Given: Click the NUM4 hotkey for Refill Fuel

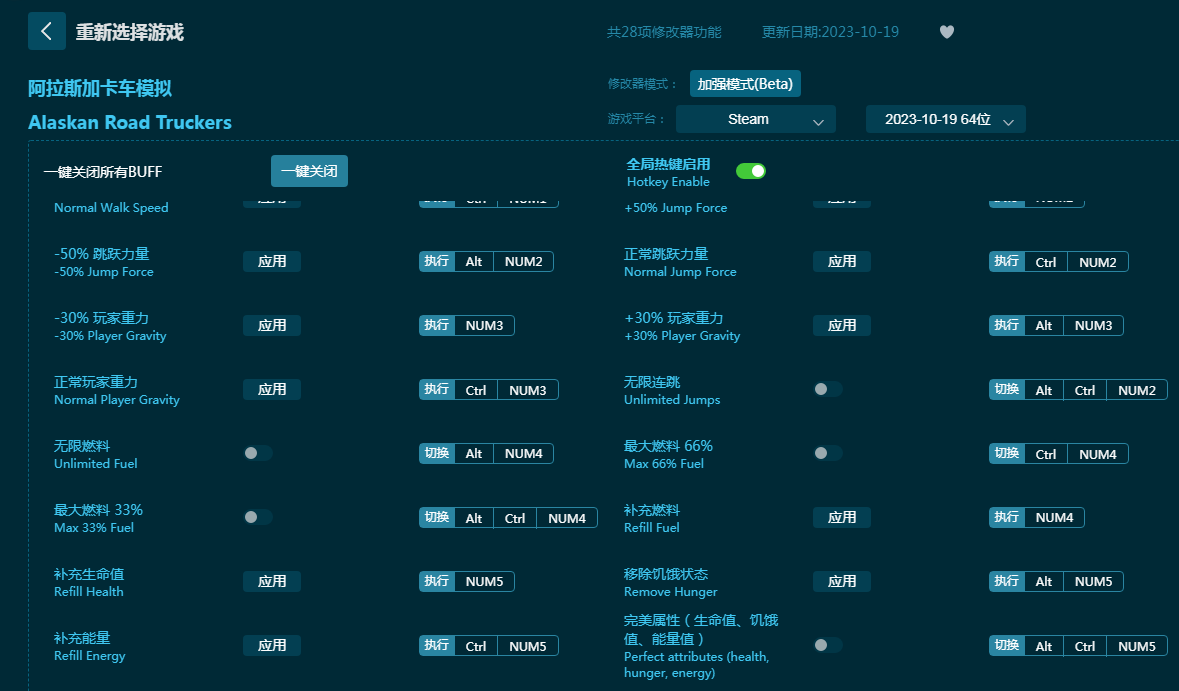Looking at the screenshot, I should click(x=1055, y=517).
